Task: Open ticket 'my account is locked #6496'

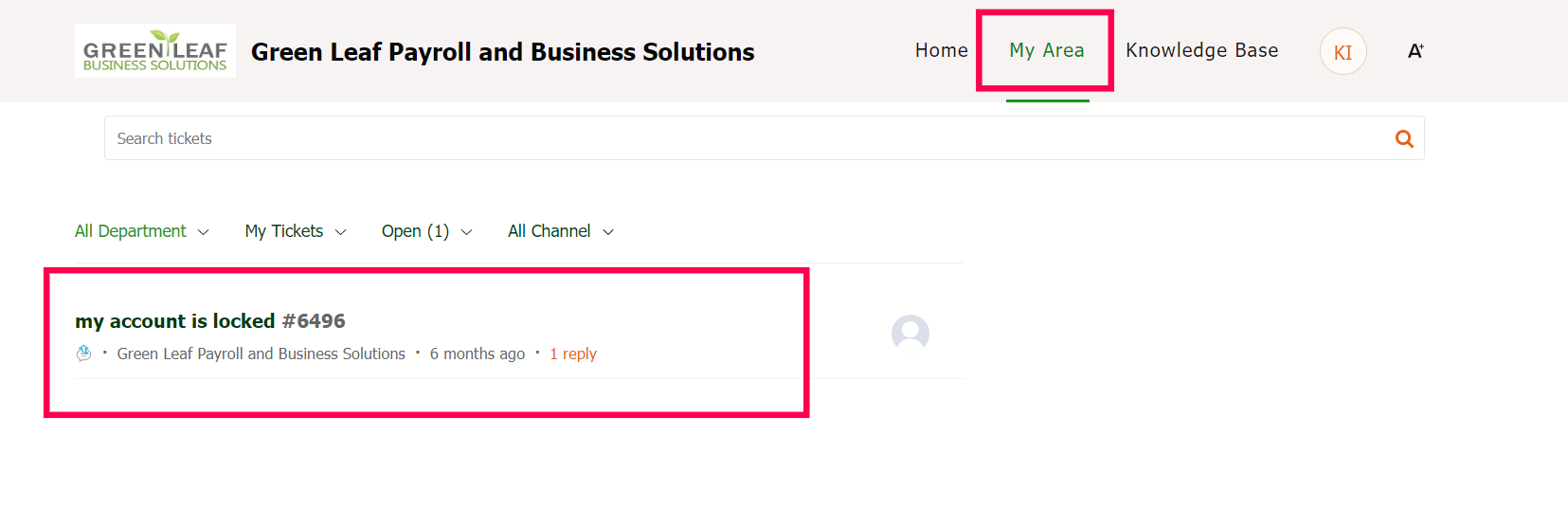Action: click(x=210, y=321)
